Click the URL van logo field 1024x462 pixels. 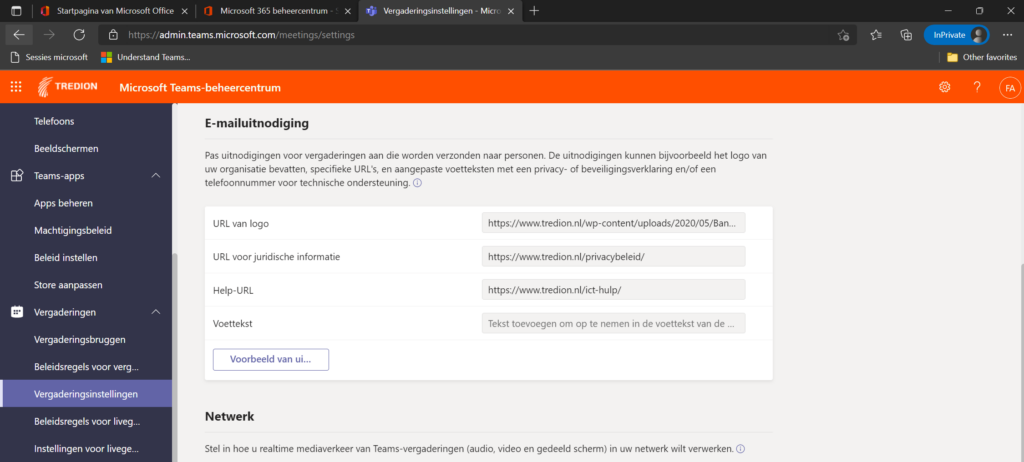click(613, 223)
